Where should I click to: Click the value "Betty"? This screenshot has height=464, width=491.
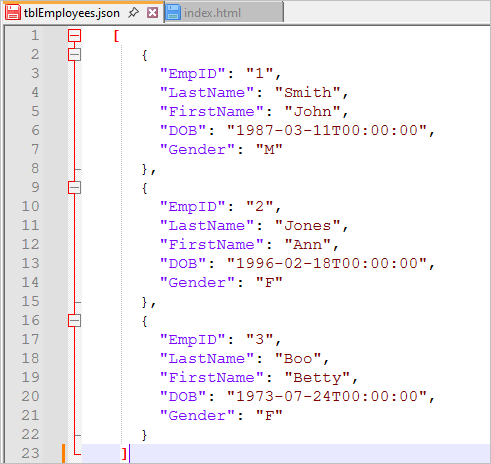click(x=317, y=378)
